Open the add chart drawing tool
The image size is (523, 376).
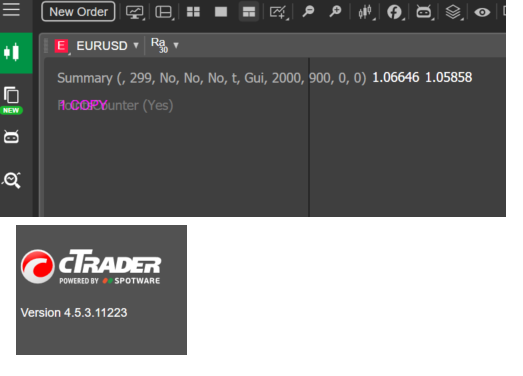click(x=278, y=12)
